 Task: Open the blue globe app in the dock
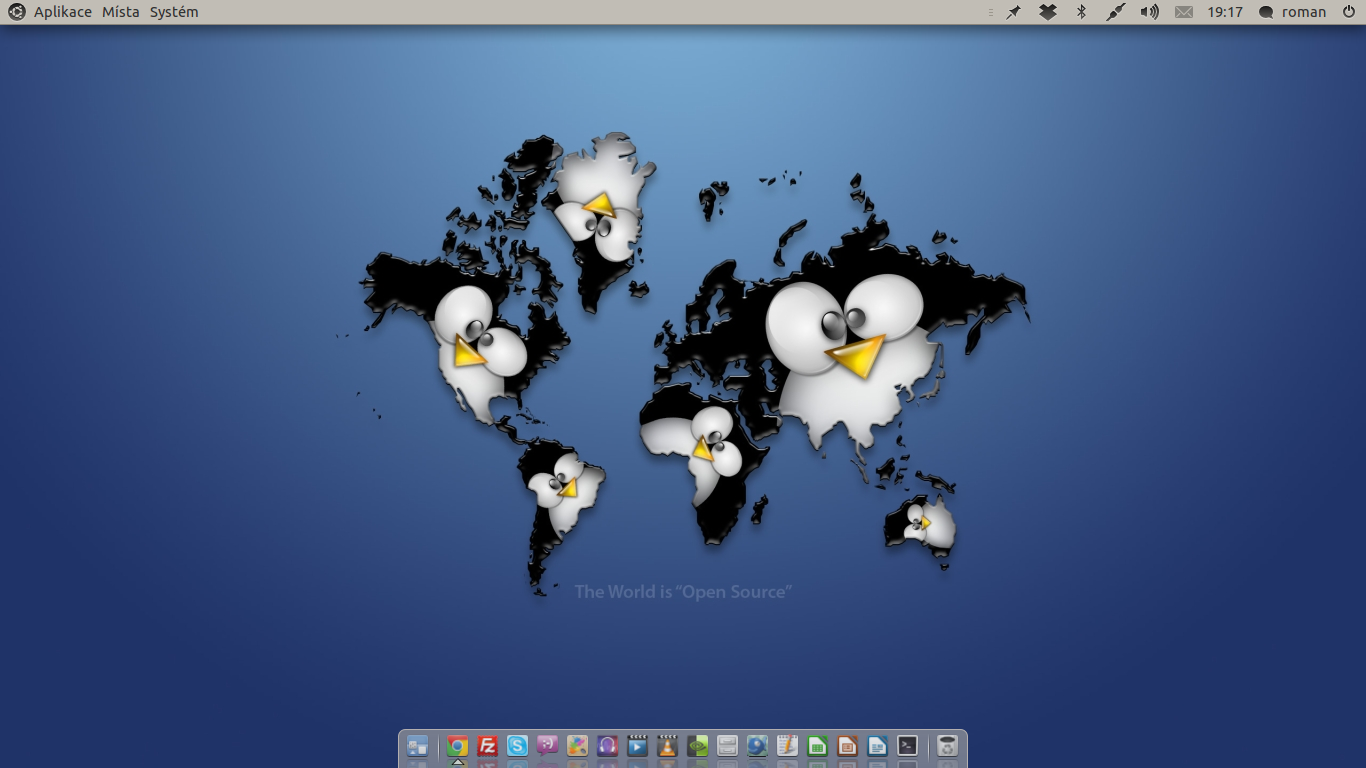(x=757, y=746)
